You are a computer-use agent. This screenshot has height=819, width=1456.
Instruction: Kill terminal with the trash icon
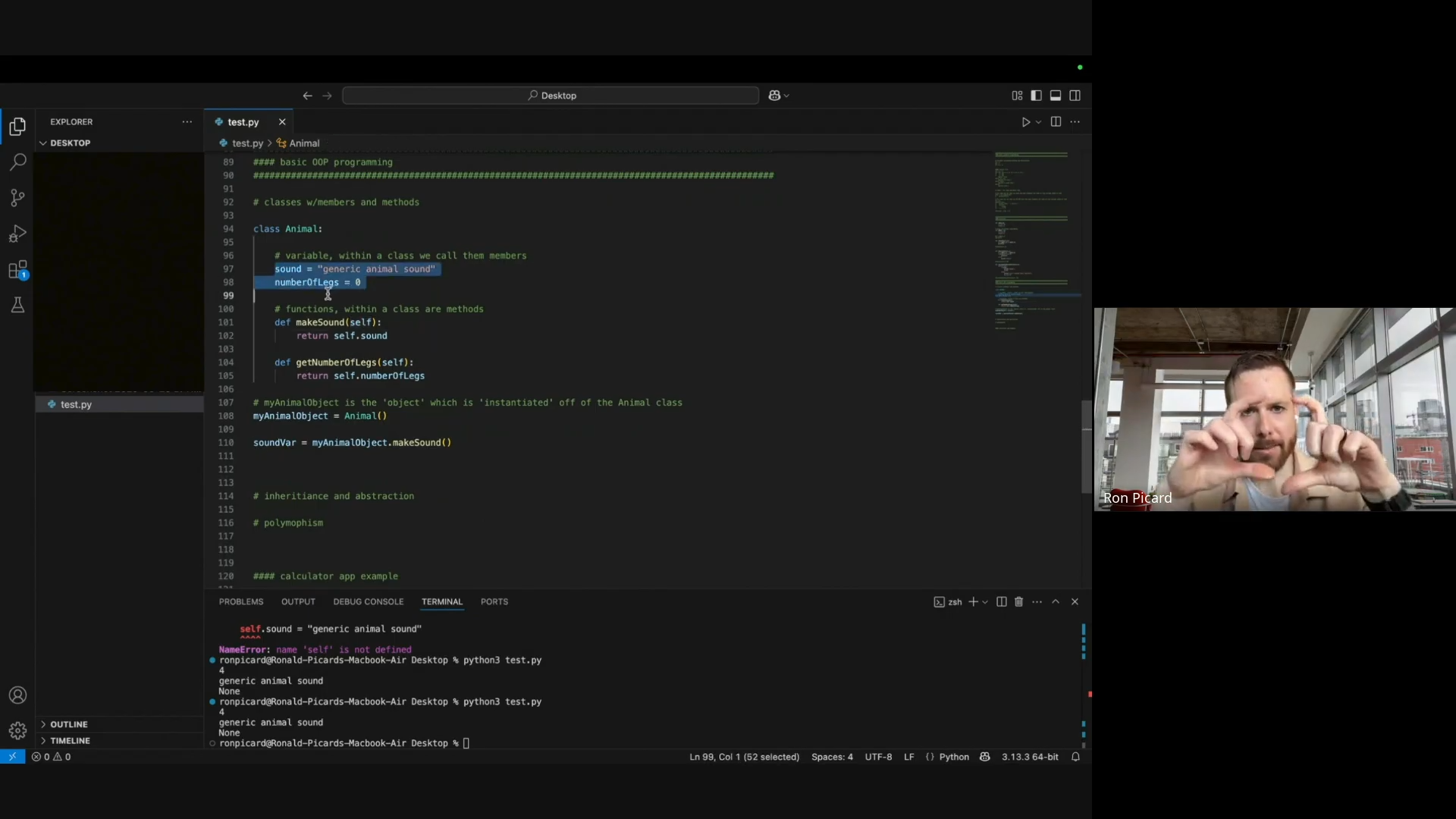coord(1018,601)
